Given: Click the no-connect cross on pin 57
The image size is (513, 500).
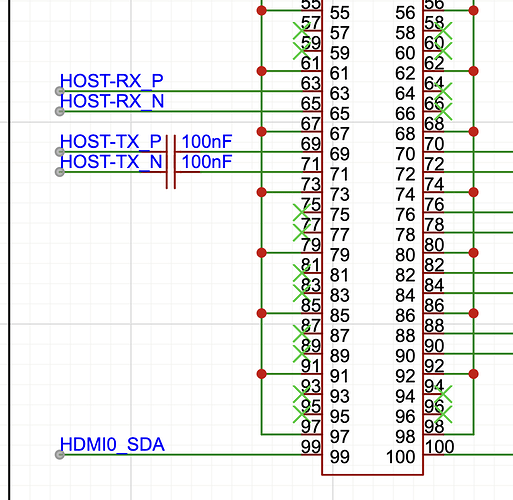Looking at the screenshot, I should pos(301,31).
